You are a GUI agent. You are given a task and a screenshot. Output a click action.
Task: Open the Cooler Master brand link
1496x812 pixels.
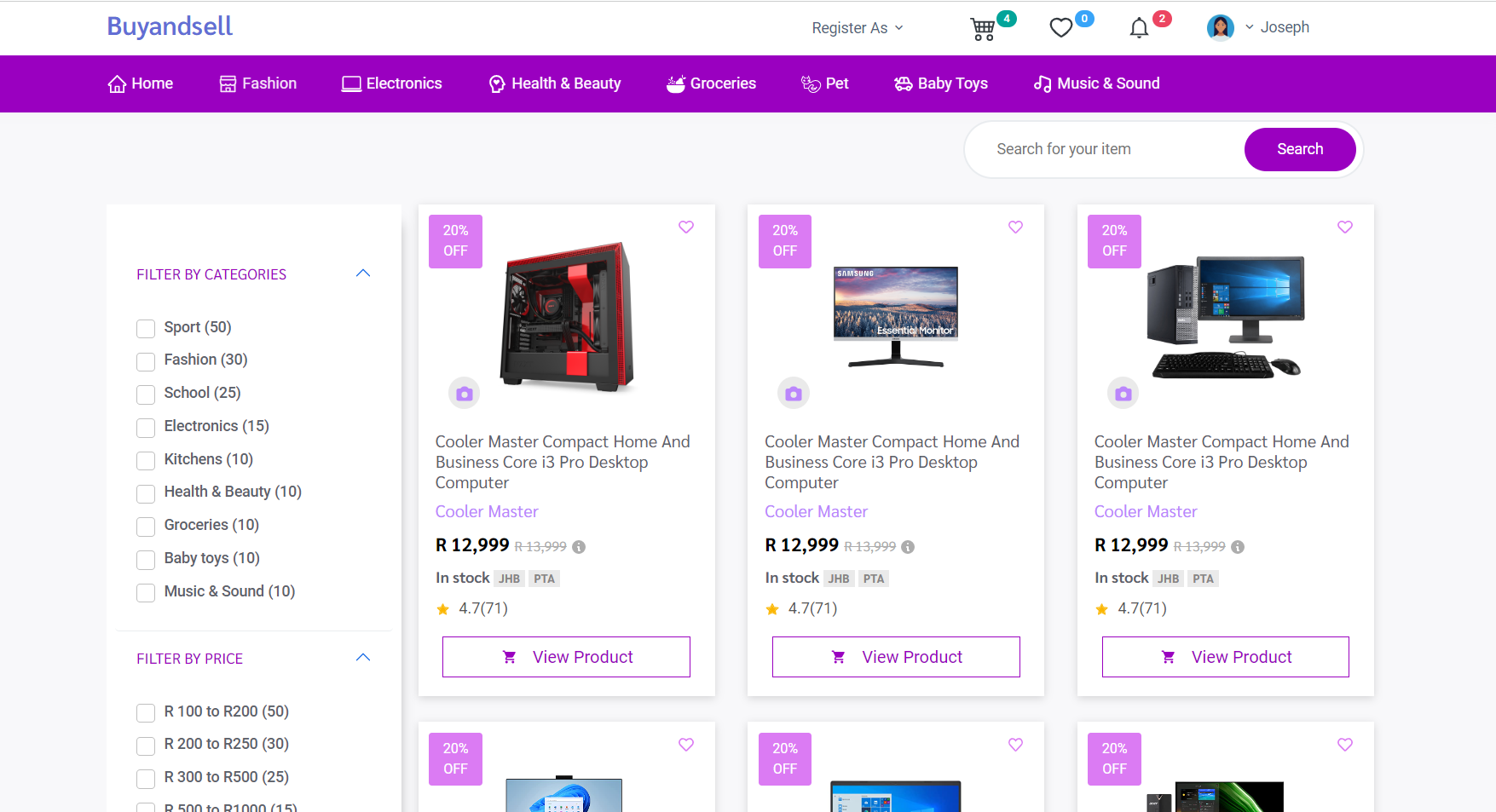pyautogui.click(x=486, y=511)
